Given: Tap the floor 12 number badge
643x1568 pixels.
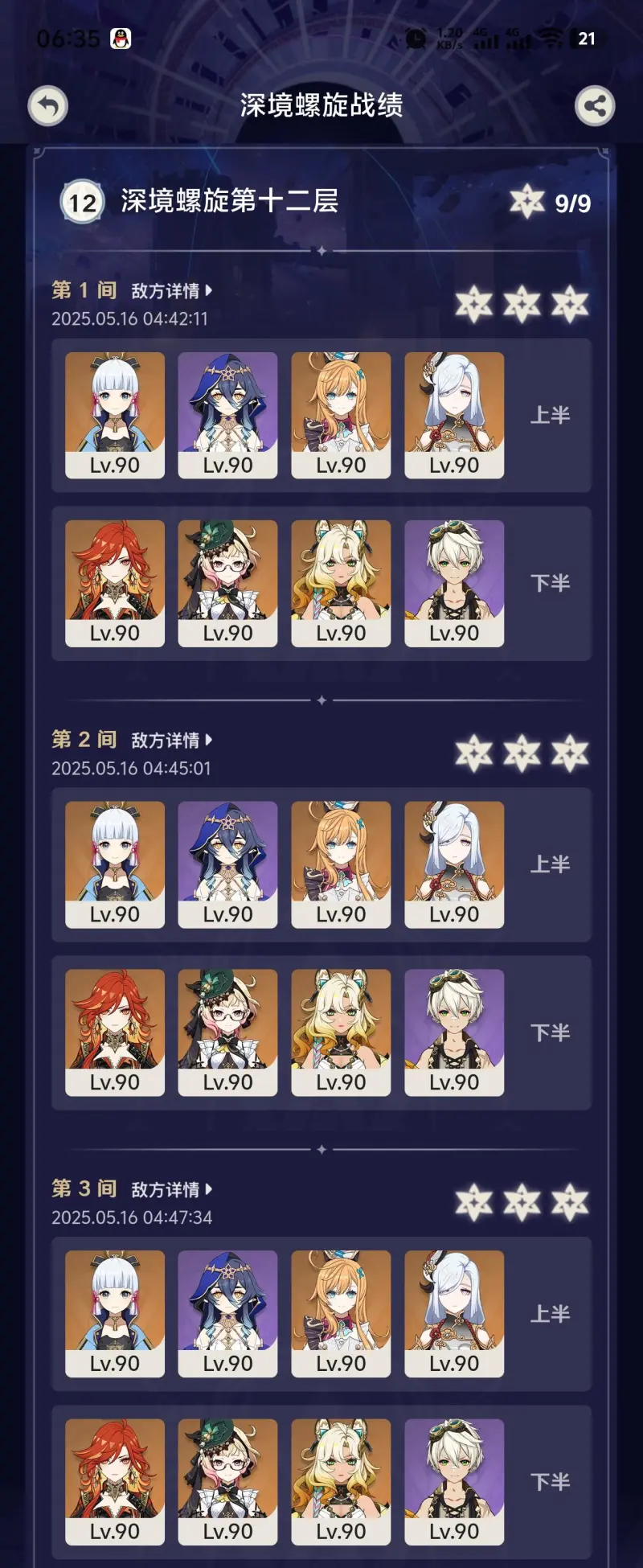Looking at the screenshot, I should tap(83, 202).
